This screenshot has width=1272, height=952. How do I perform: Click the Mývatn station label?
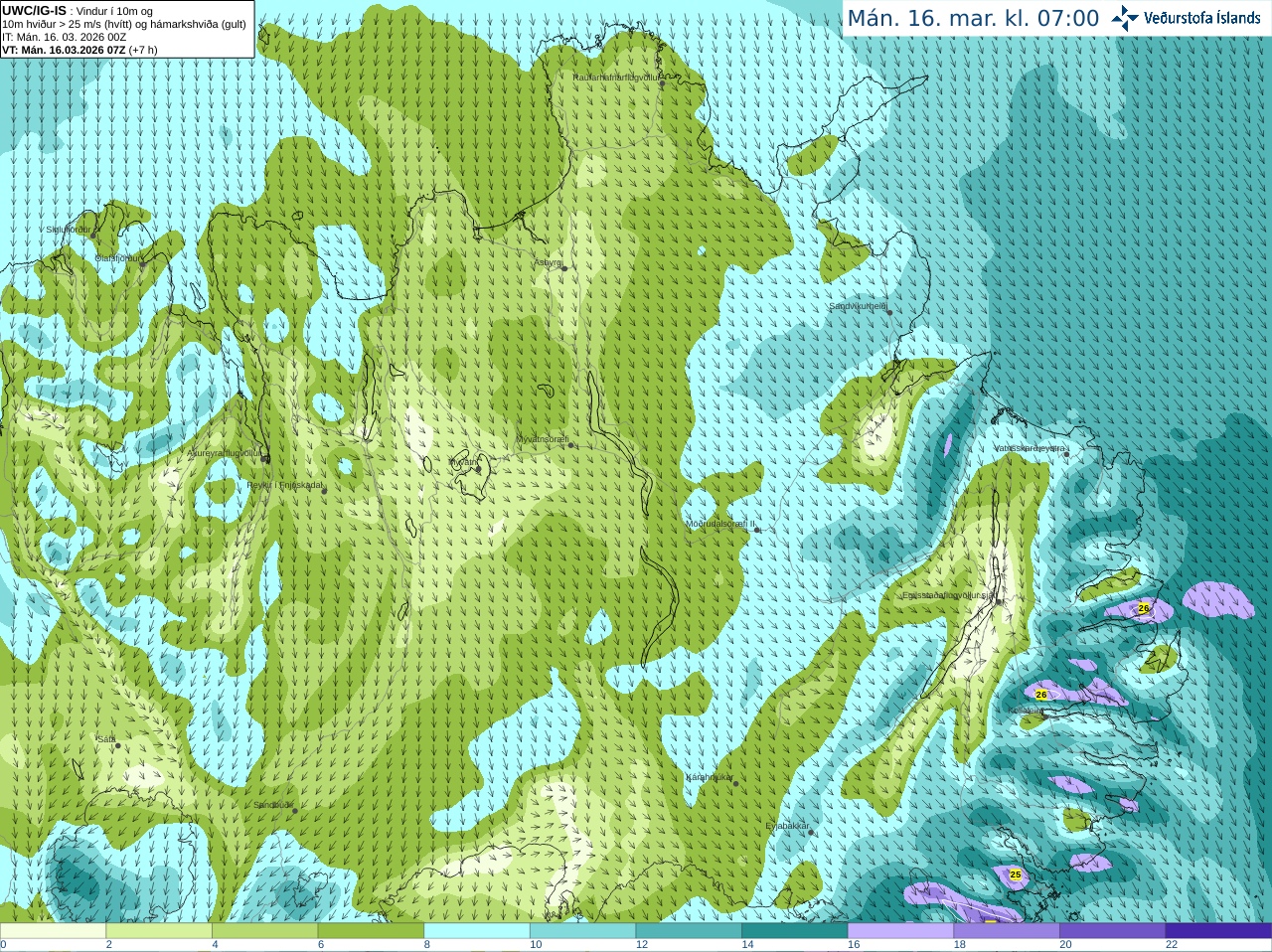click(462, 462)
